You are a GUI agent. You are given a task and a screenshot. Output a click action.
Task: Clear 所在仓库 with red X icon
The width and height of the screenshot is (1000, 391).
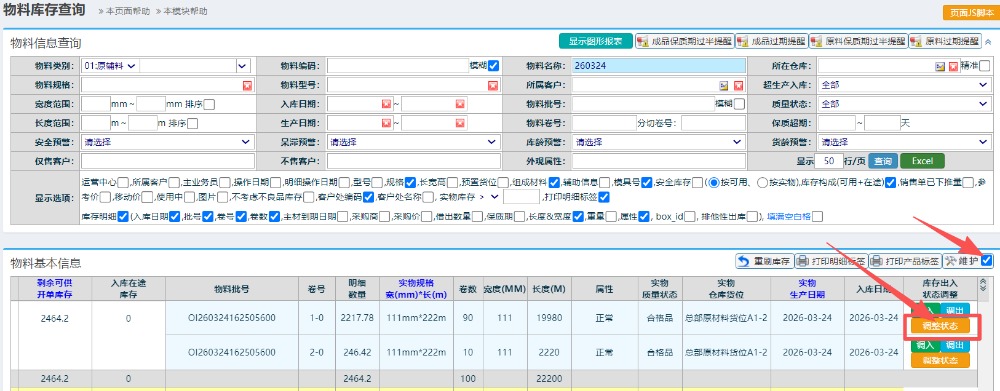point(953,66)
